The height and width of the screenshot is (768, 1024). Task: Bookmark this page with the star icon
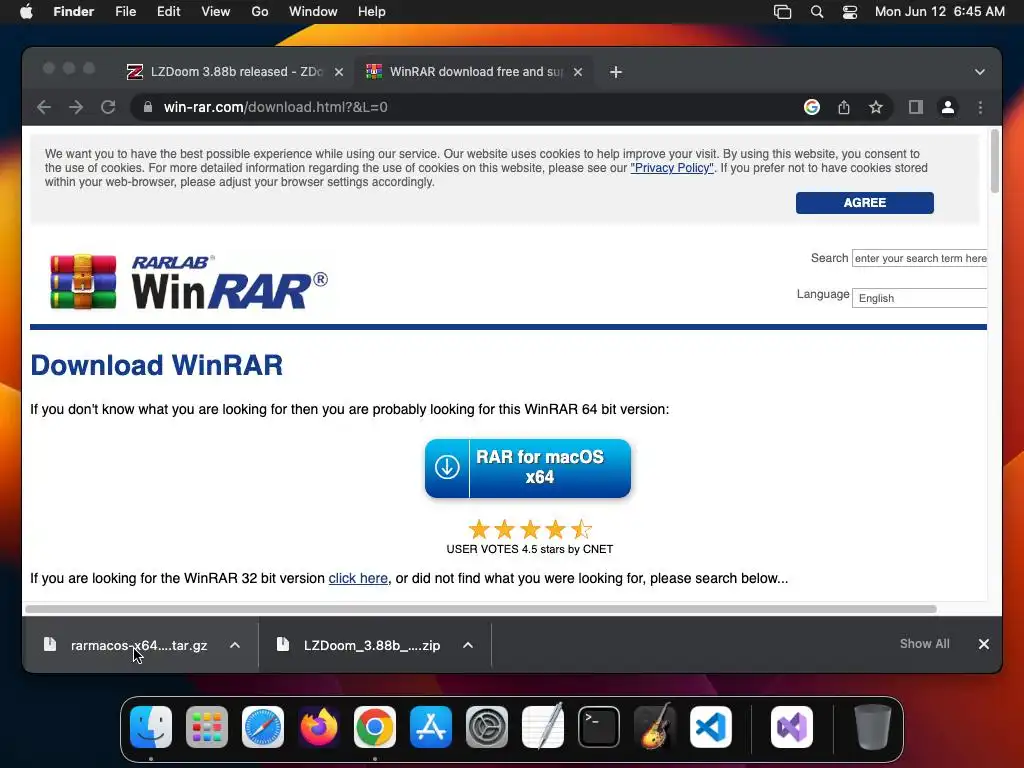pos(876,107)
